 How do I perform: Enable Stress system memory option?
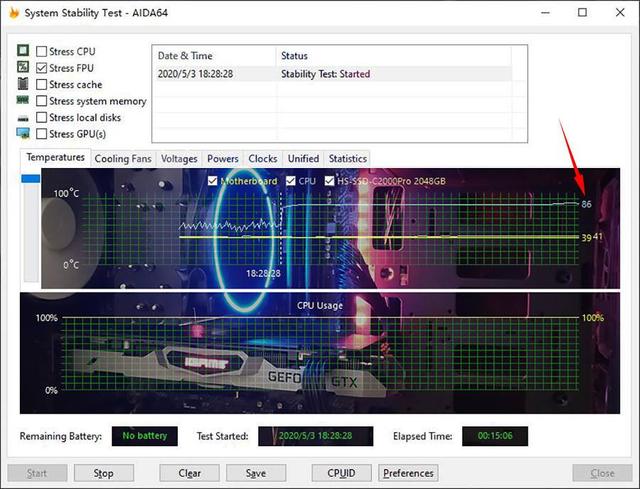(x=41, y=101)
